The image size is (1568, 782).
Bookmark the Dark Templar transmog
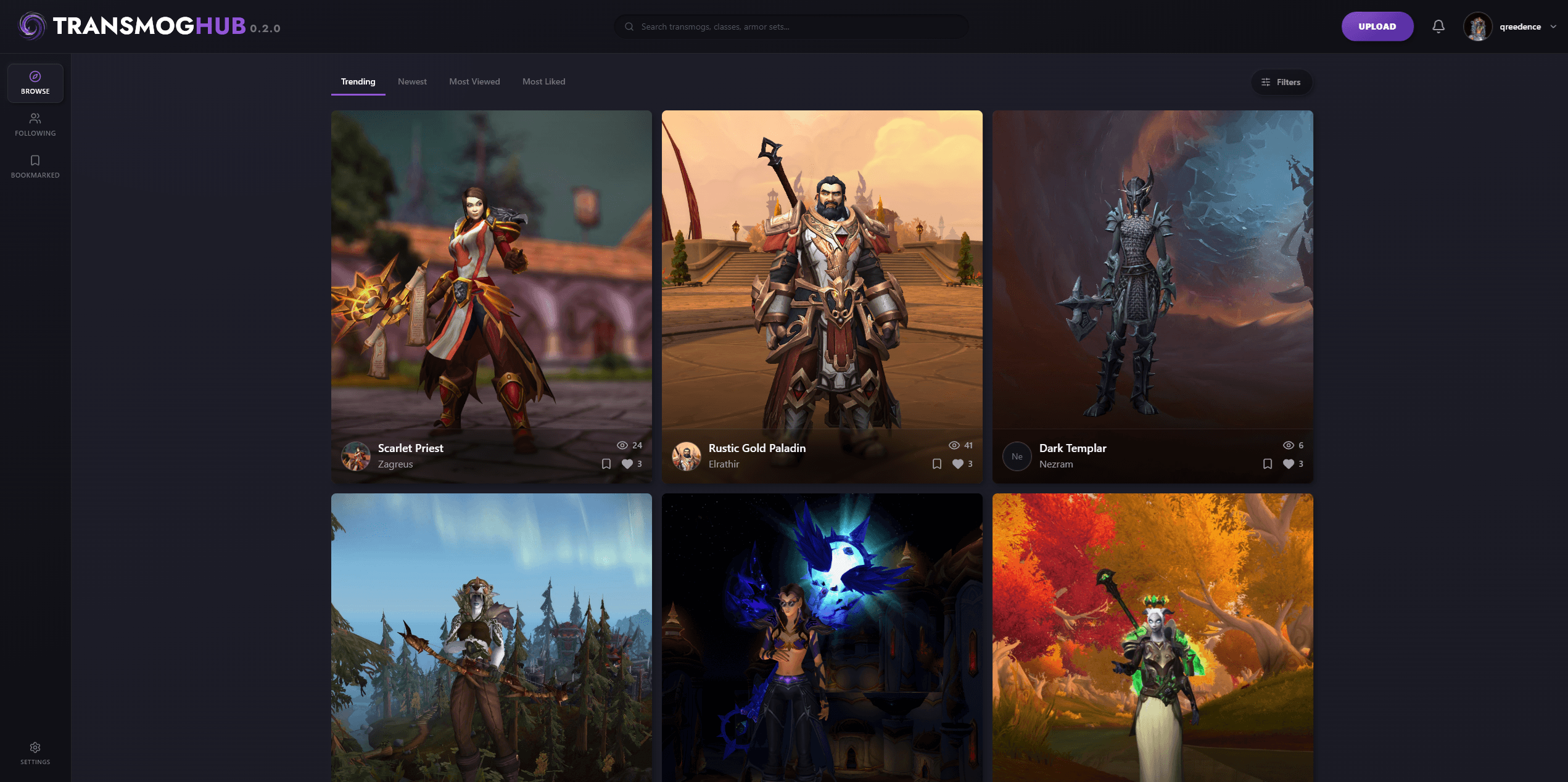(1268, 464)
